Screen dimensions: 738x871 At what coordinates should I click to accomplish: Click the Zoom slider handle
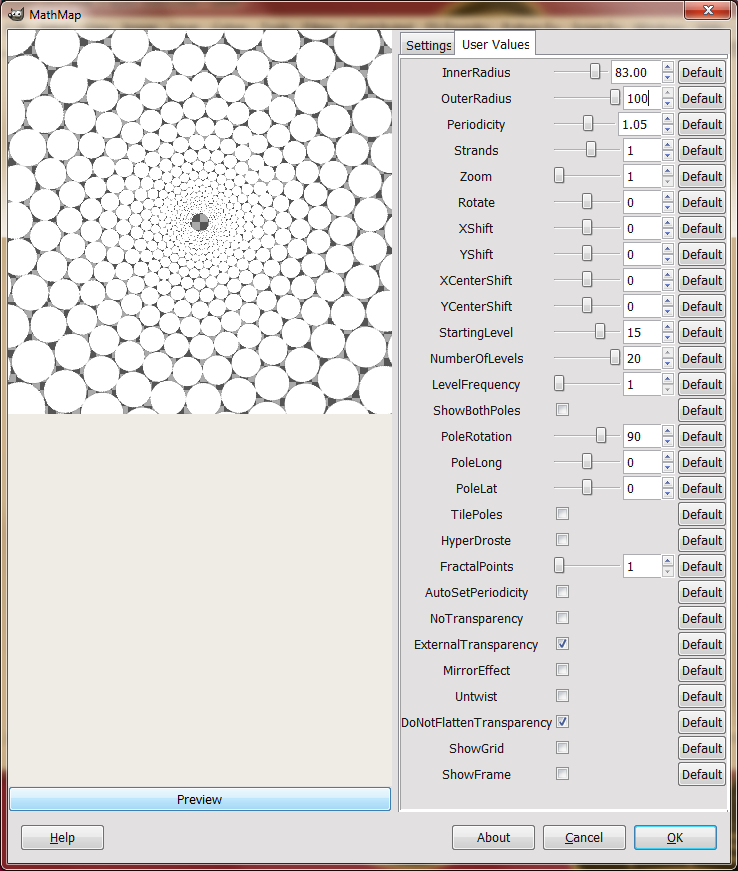click(559, 176)
